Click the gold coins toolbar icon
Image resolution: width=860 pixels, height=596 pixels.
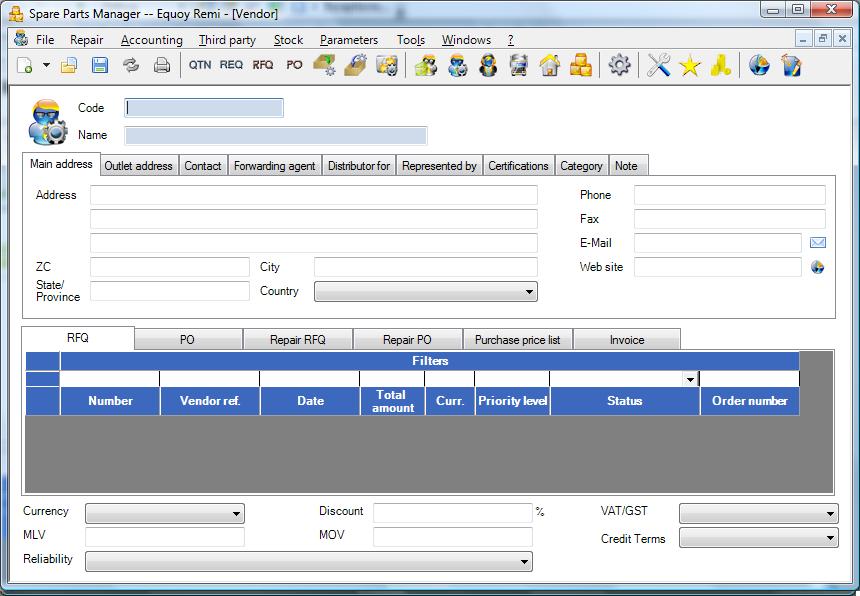[721, 65]
